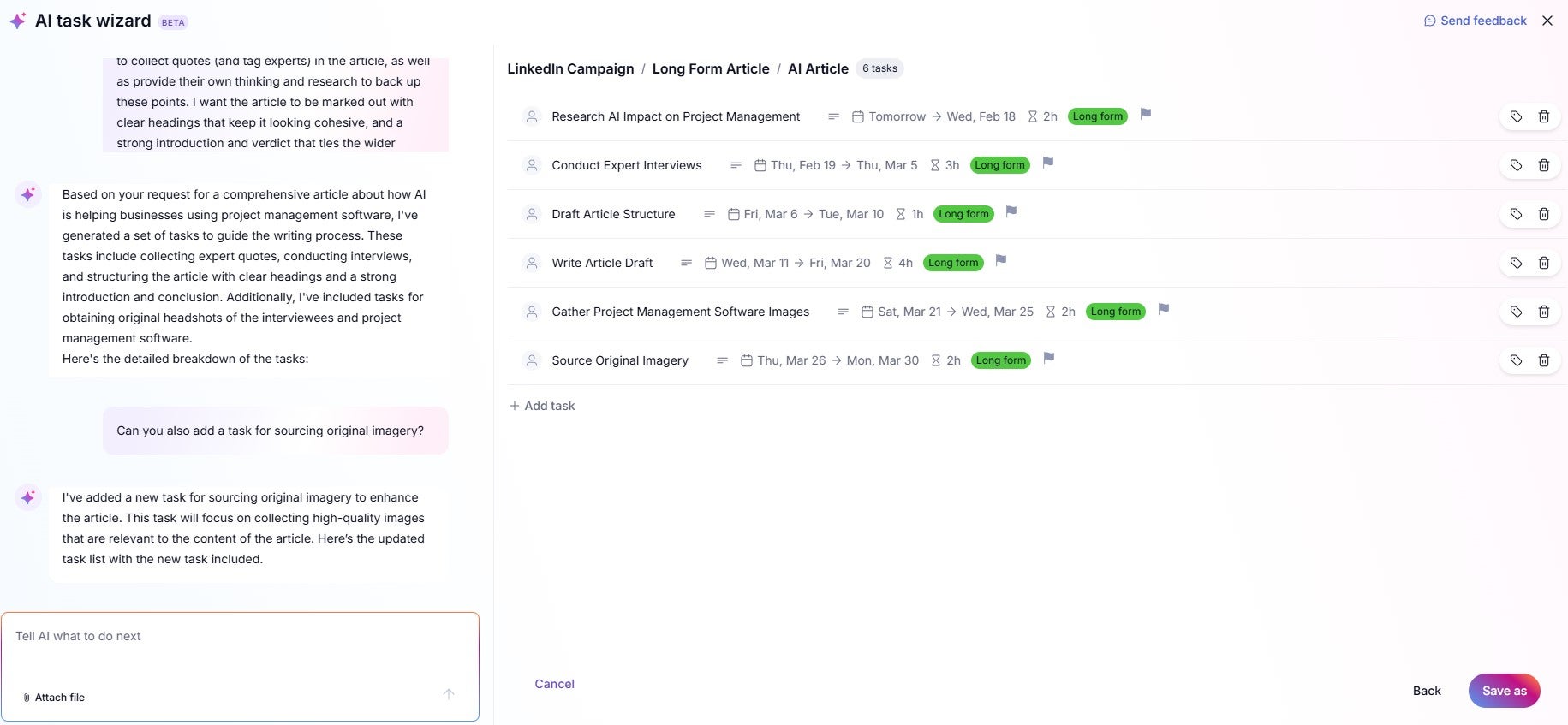The width and height of the screenshot is (1568, 725).
Task: Click LinkedIn Campaign breadcrumb
Action: (x=570, y=68)
